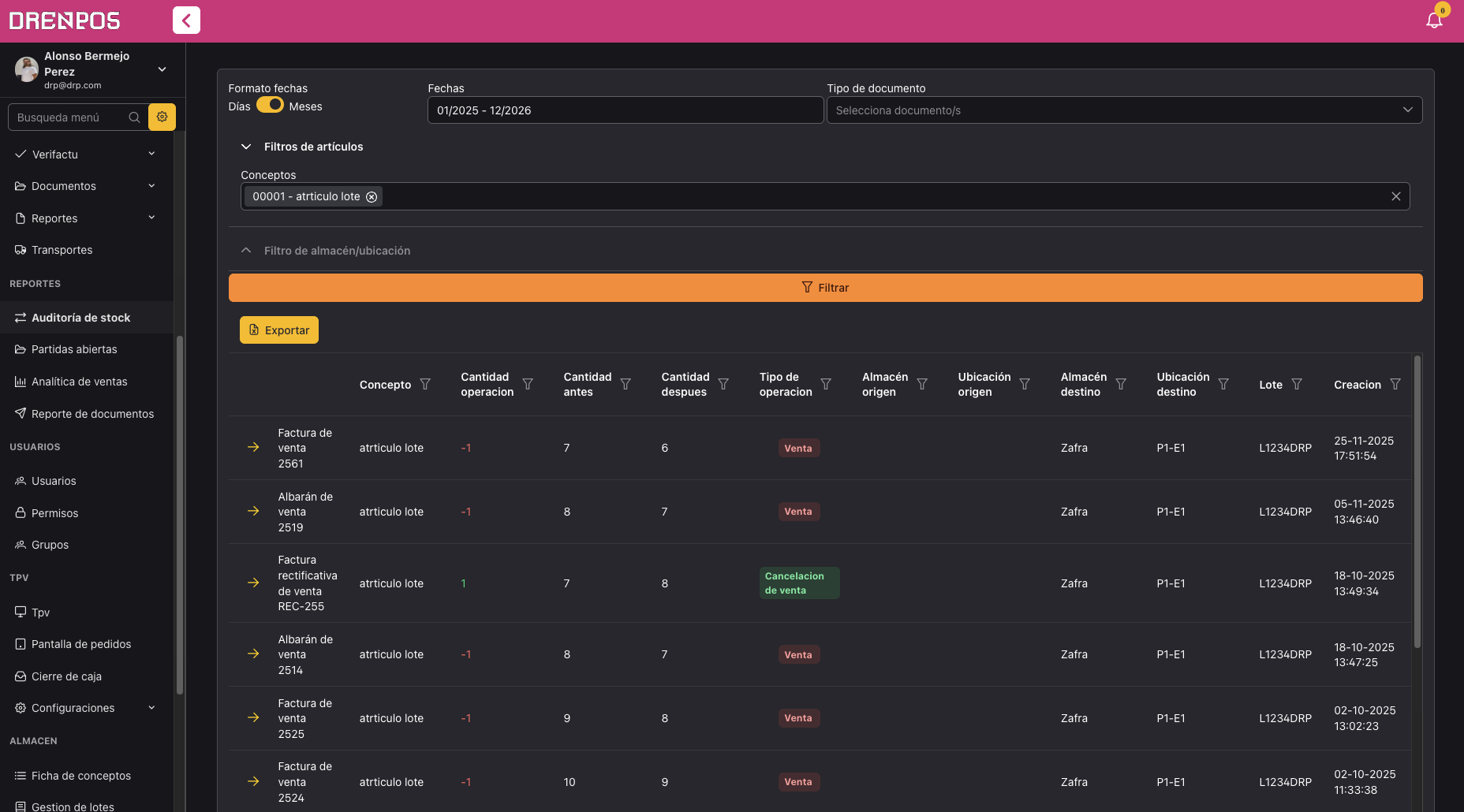Filter the Tipo de operacion column
This screenshot has height=812, width=1464.
tap(826, 384)
